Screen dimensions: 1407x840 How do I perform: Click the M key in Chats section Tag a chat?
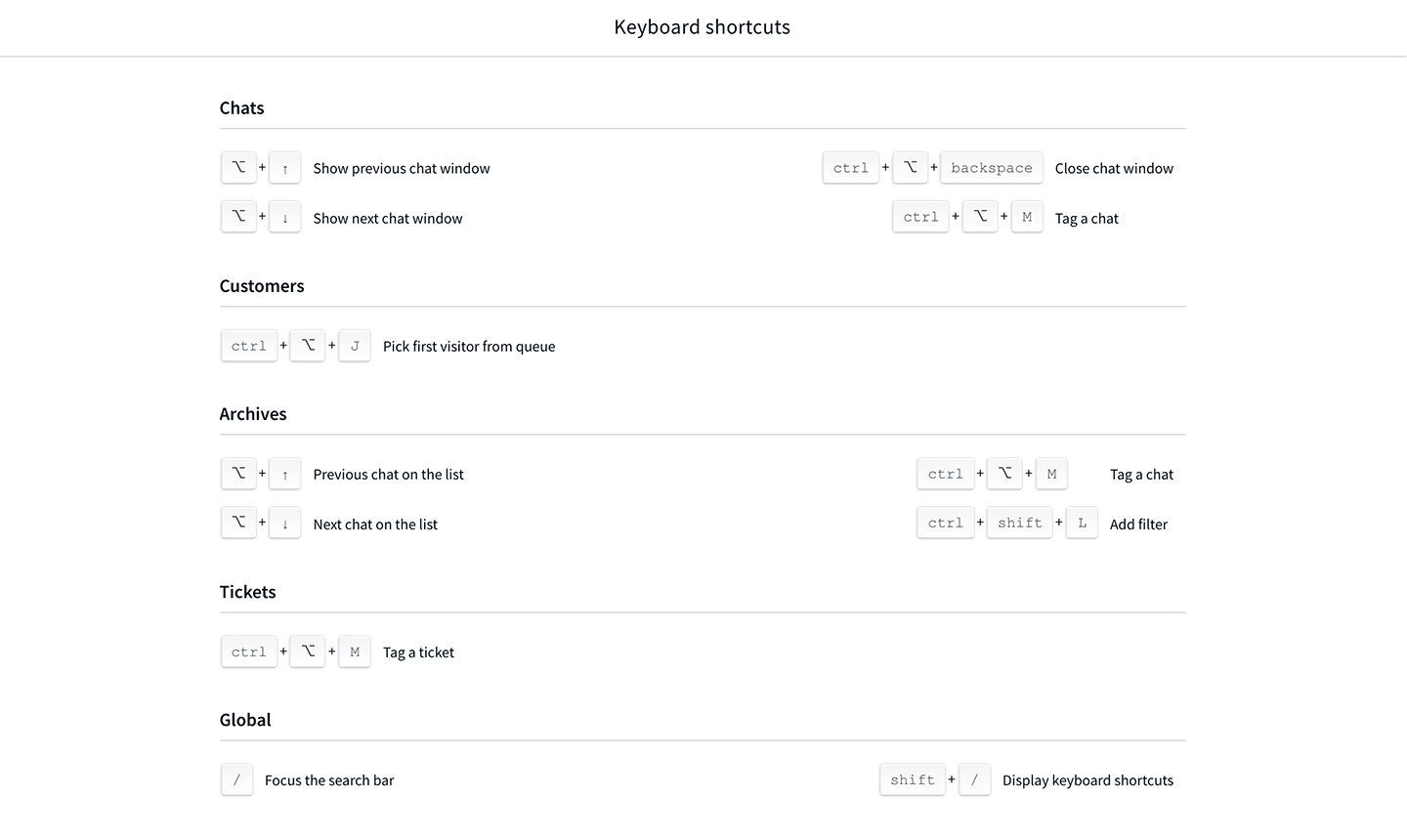pyautogui.click(x=1027, y=217)
